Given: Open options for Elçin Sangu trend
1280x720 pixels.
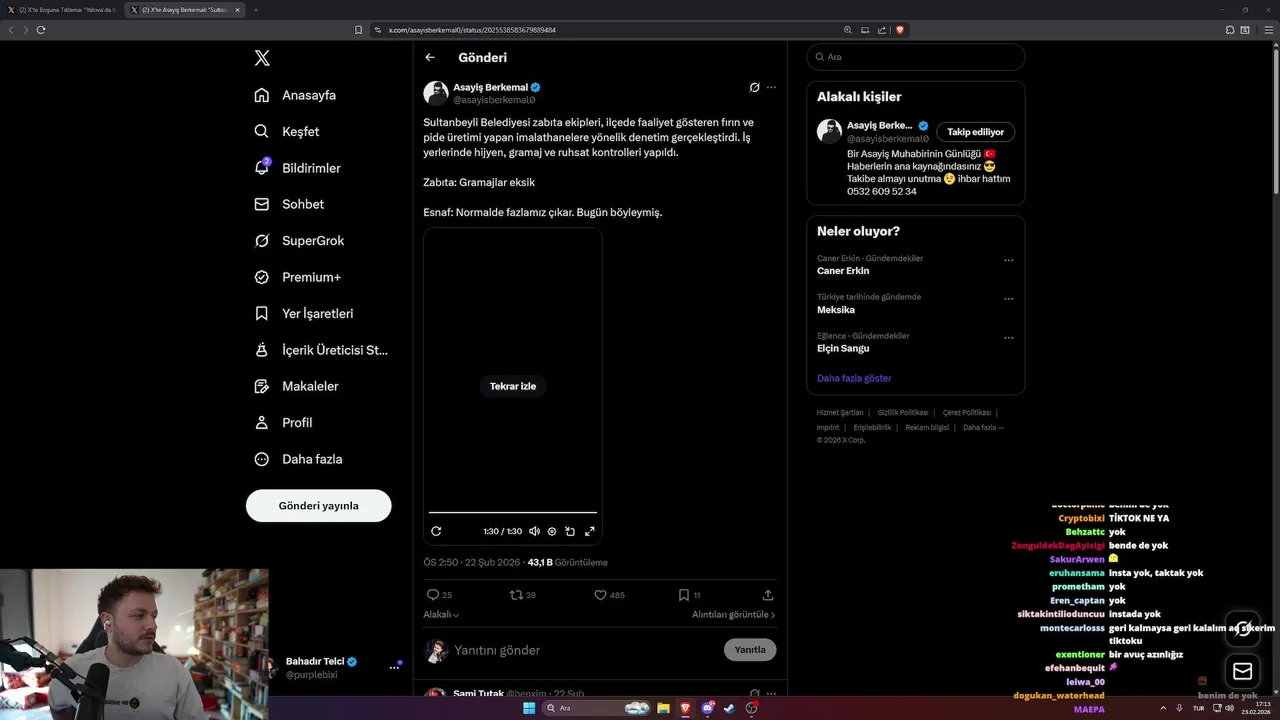Looking at the screenshot, I should pos(1008,337).
